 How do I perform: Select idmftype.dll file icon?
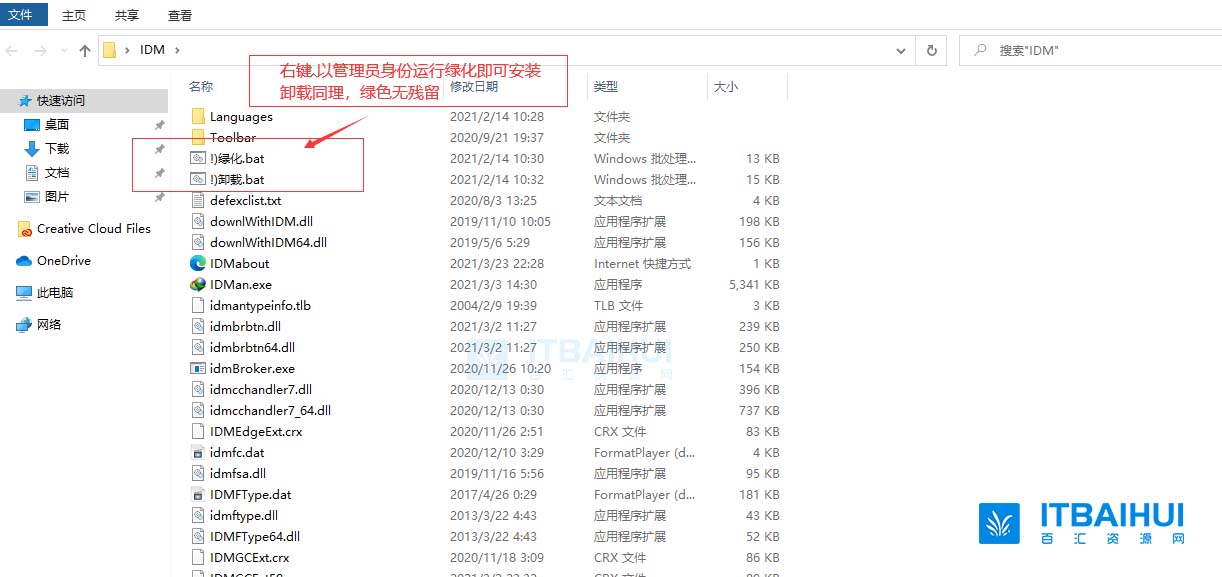(198, 516)
